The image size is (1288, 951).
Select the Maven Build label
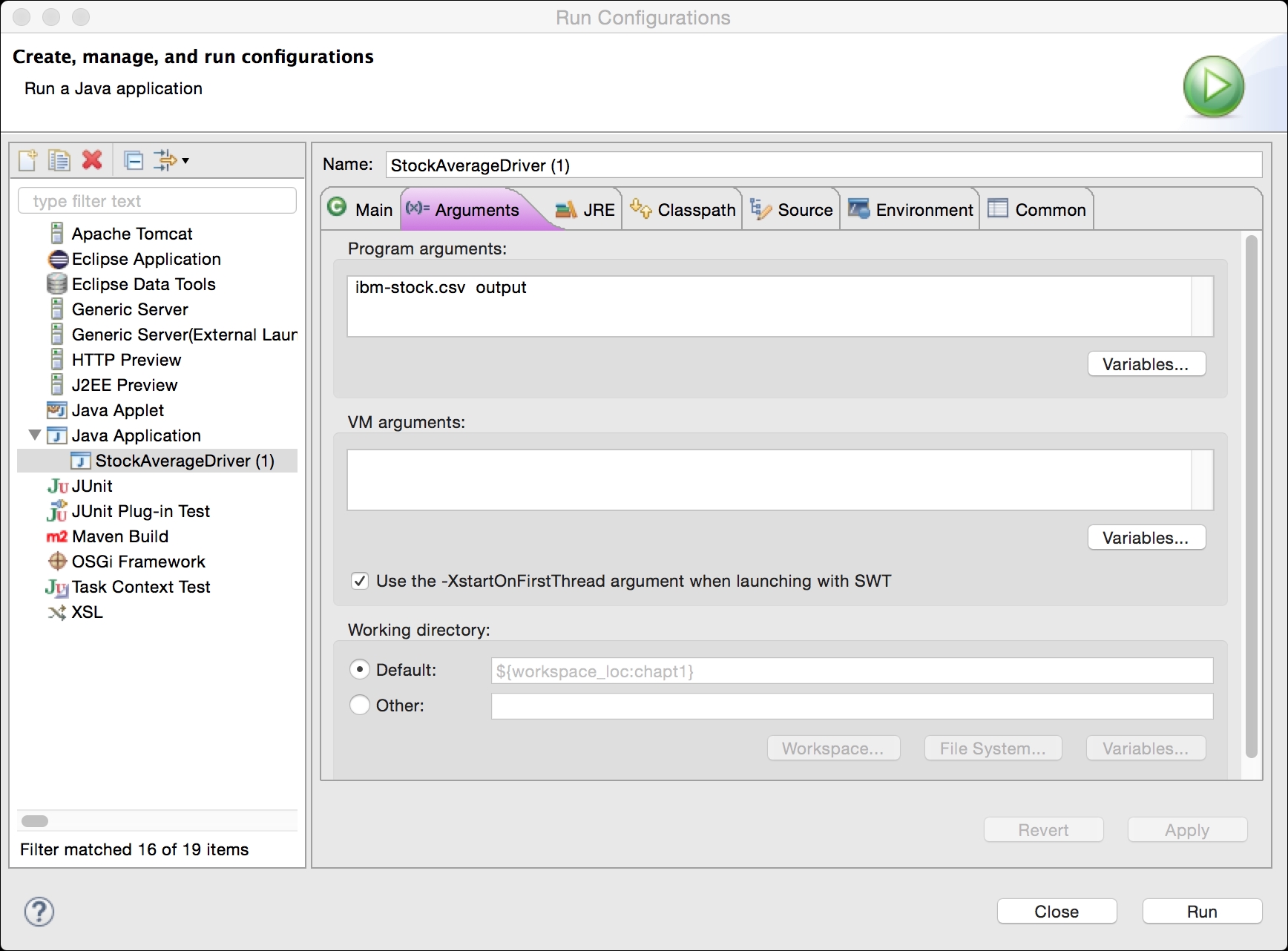click(120, 536)
